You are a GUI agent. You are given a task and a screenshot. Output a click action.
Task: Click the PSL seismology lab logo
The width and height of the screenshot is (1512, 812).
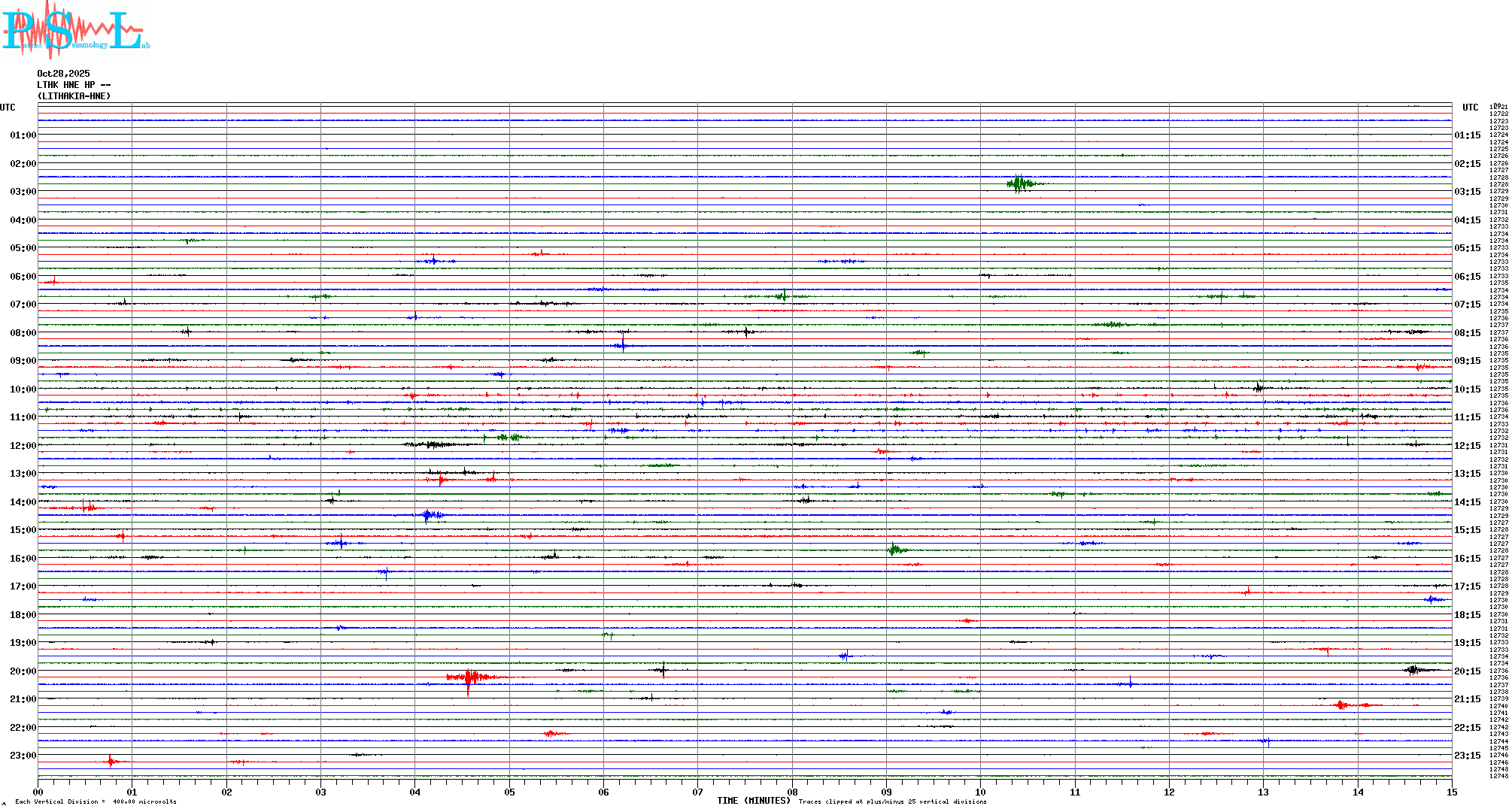click(x=75, y=28)
